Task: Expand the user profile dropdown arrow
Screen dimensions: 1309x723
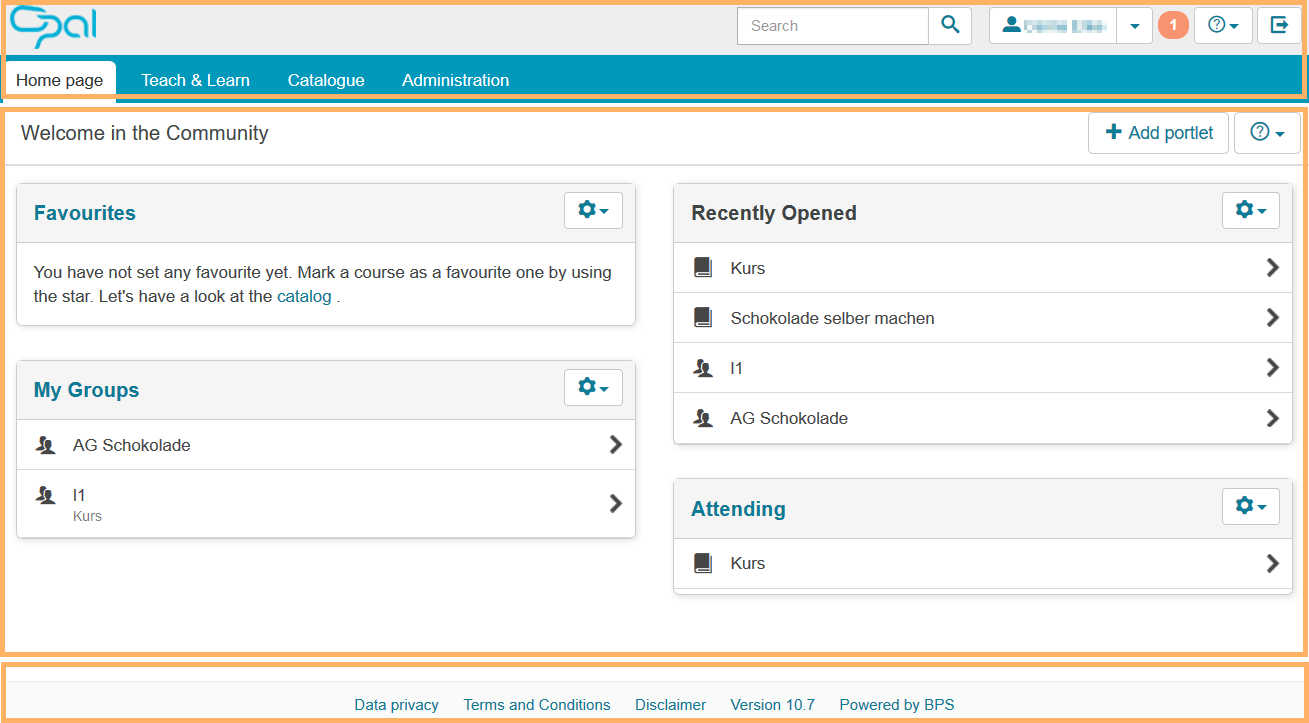Action: 1134,26
